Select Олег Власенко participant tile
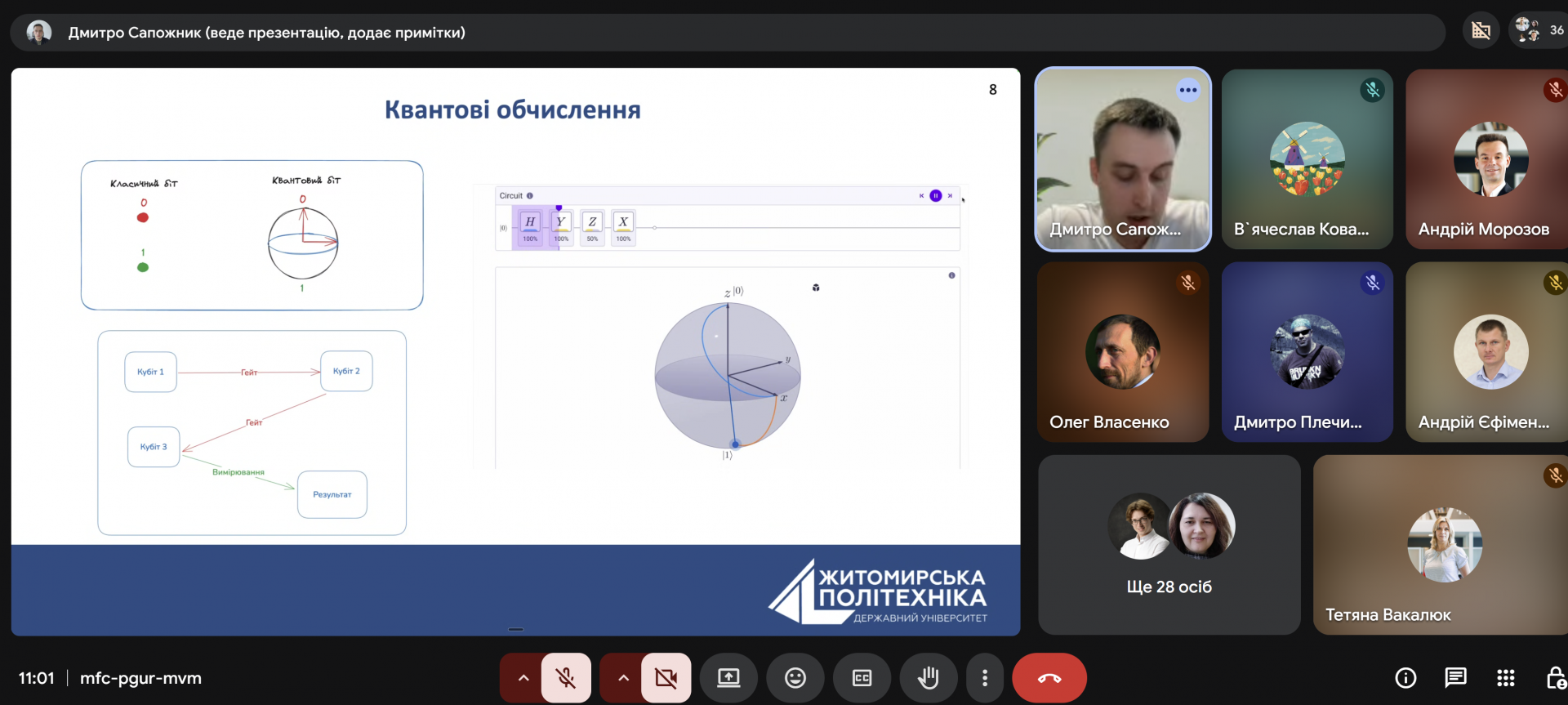This screenshot has height=705, width=1568. pyautogui.click(x=1123, y=352)
